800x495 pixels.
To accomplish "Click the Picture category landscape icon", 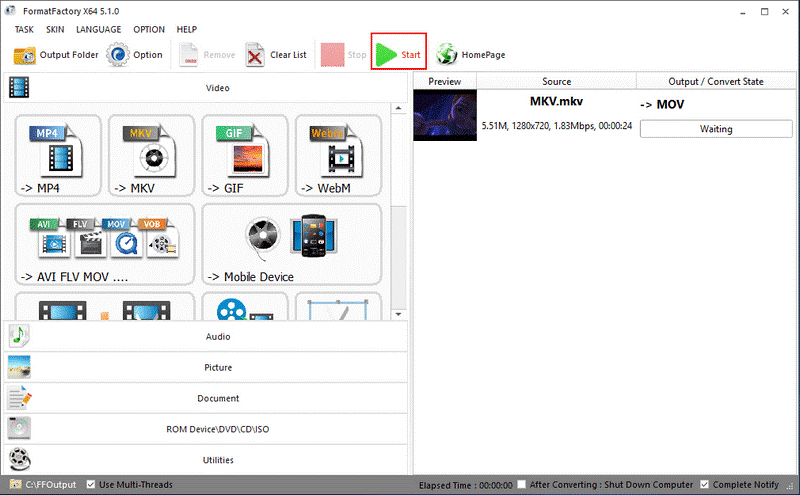I will tap(19, 367).
